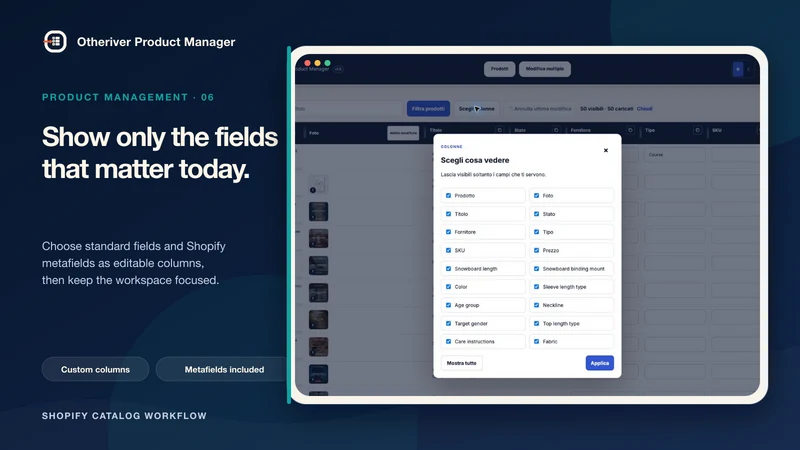Click the Tipo column header label

tap(649, 130)
